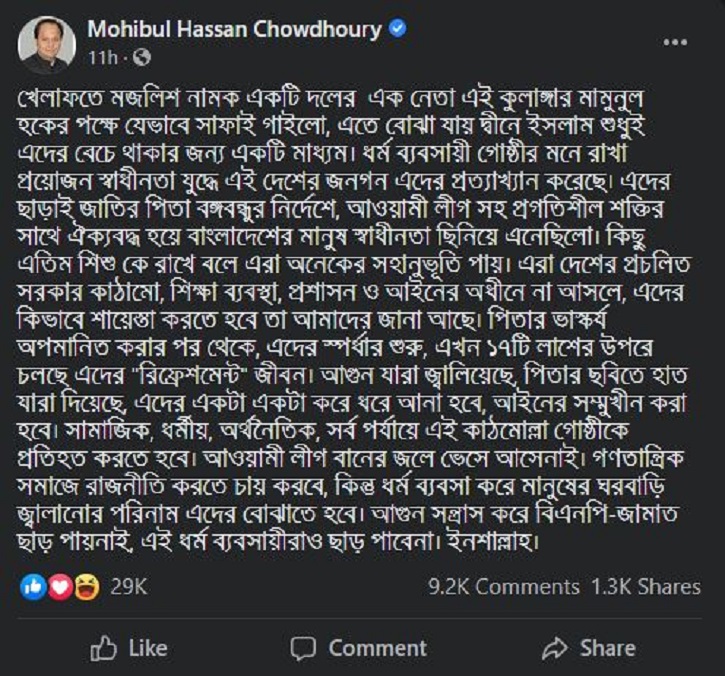The height and width of the screenshot is (676, 725).
Task: Open Mohibul Hassan Chowdhoury profile name link
Action: tap(235, 29)
